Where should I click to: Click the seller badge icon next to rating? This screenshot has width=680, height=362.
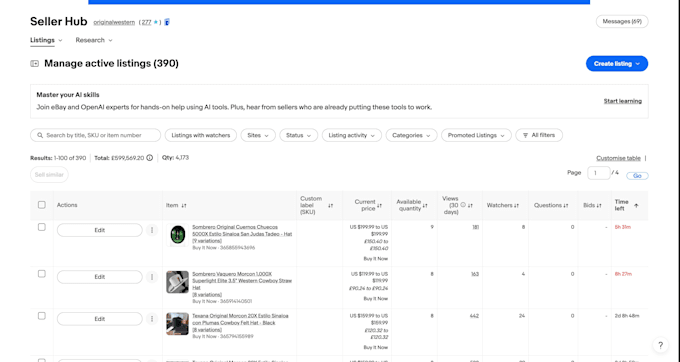167,22
